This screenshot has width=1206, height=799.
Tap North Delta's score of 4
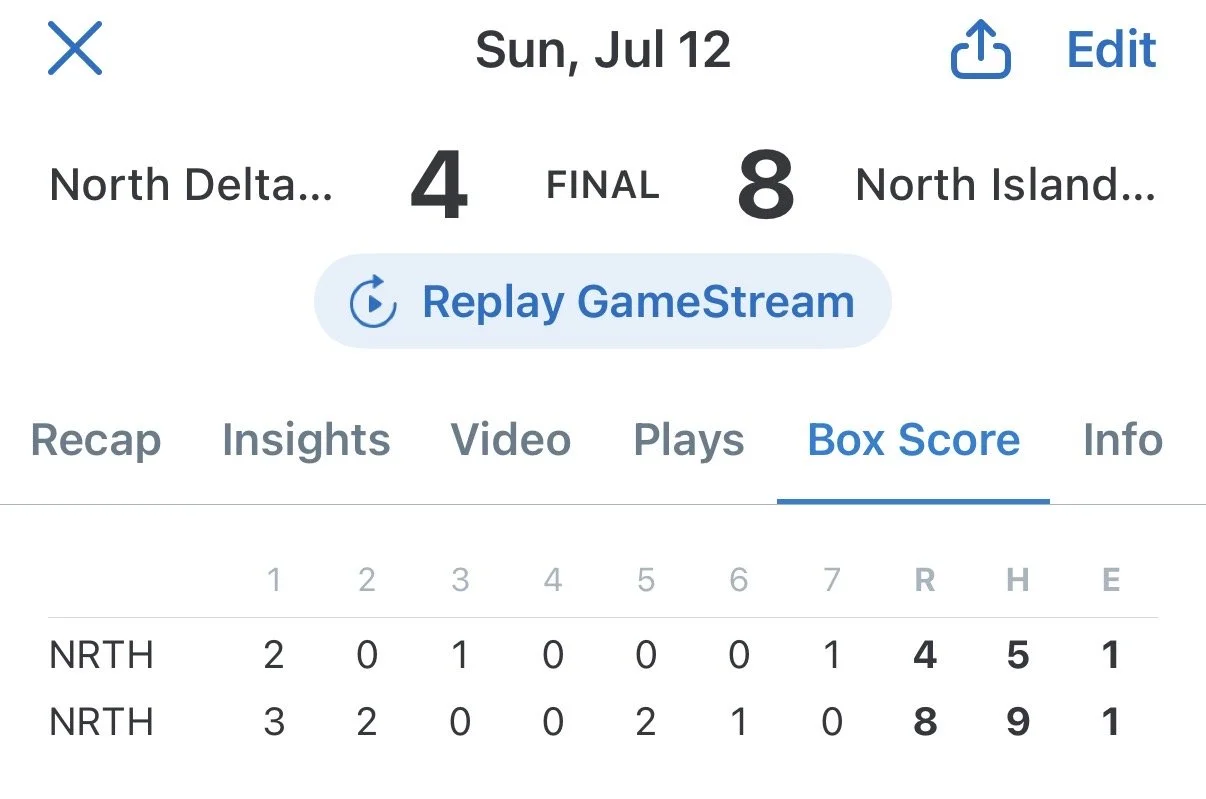tap(439, 186)
